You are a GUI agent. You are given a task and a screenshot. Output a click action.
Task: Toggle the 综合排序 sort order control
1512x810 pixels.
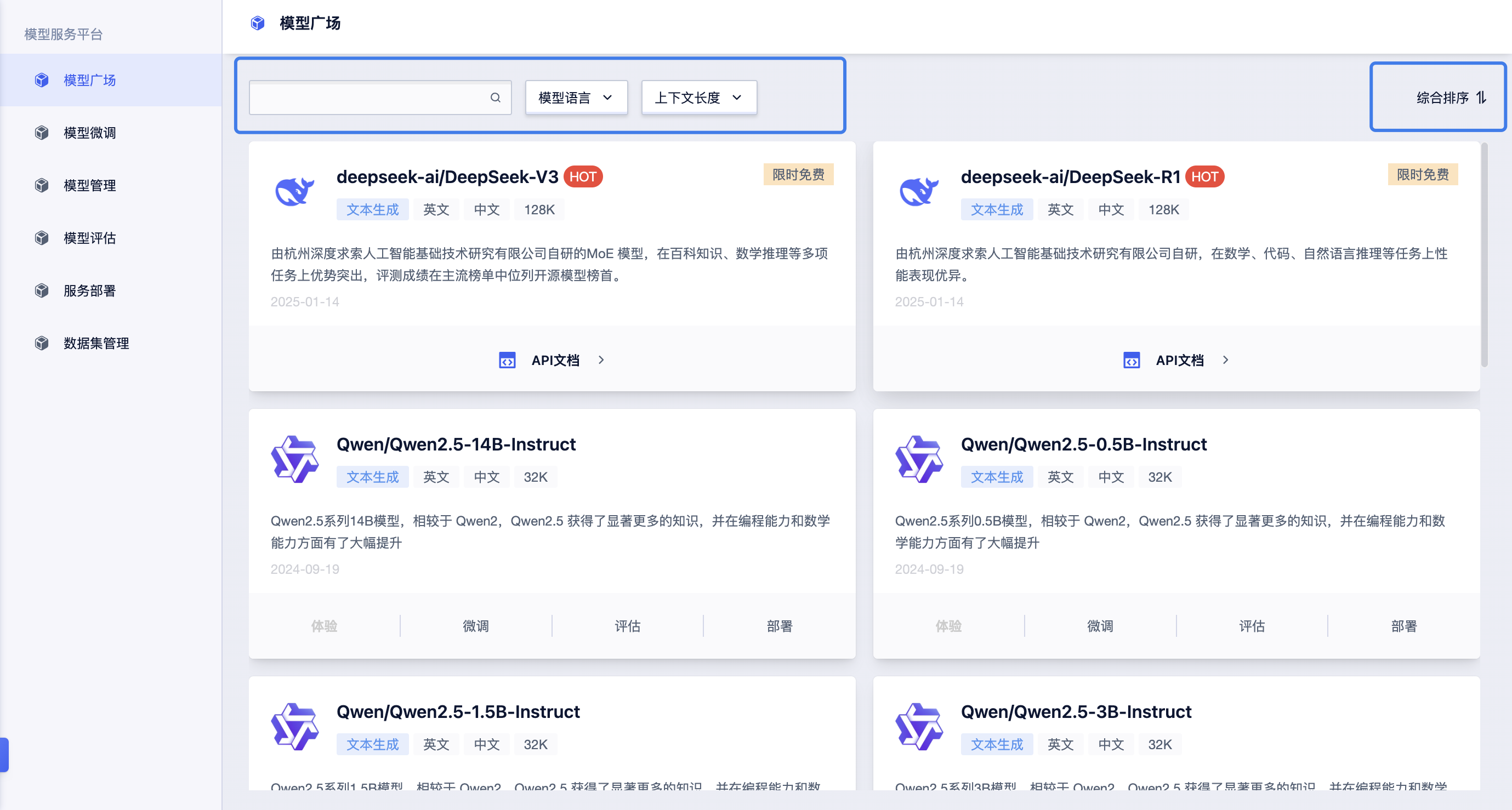(x=1450, y=98)
